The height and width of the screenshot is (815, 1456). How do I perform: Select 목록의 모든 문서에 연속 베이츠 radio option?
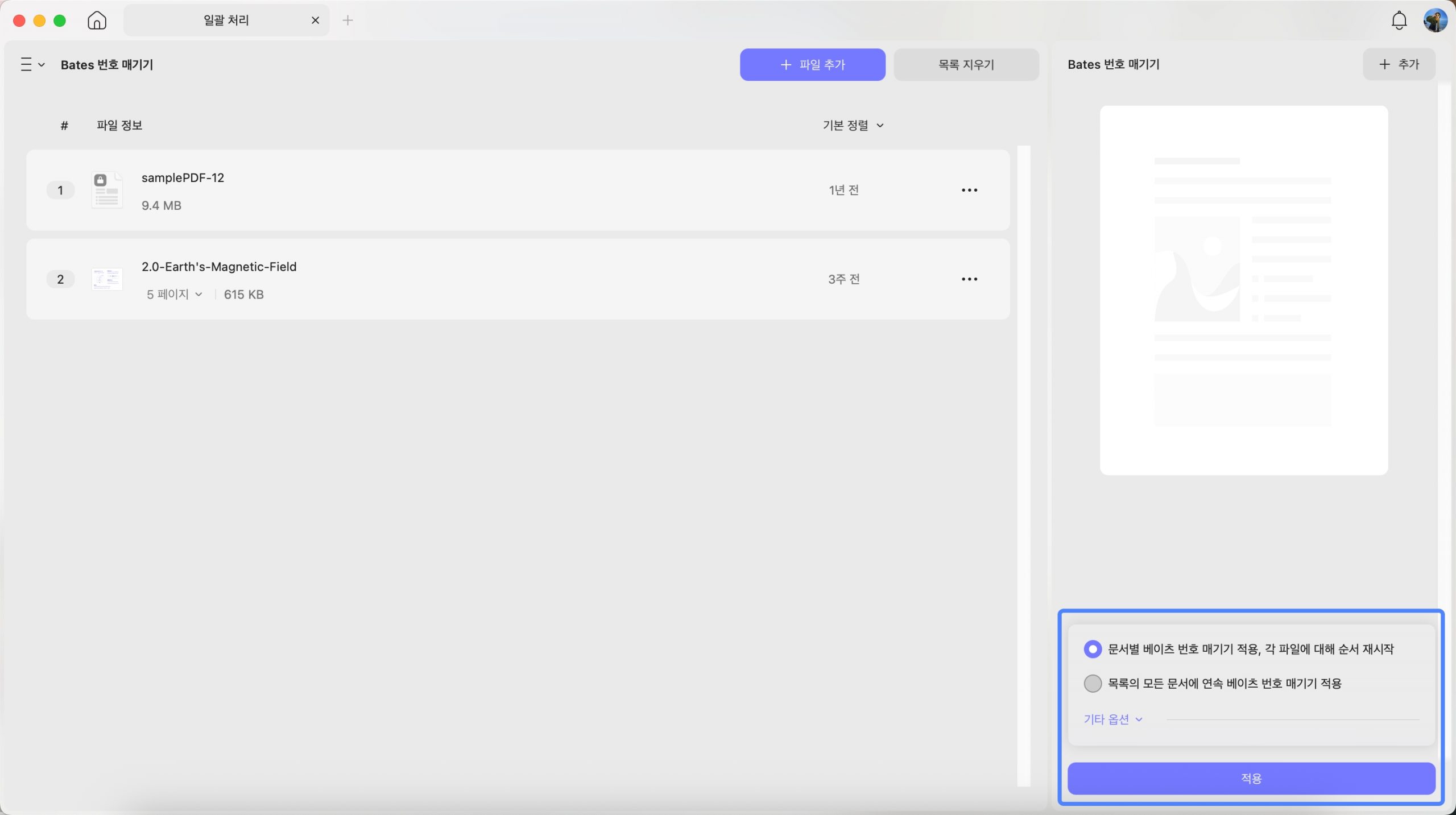point(1092,683)
